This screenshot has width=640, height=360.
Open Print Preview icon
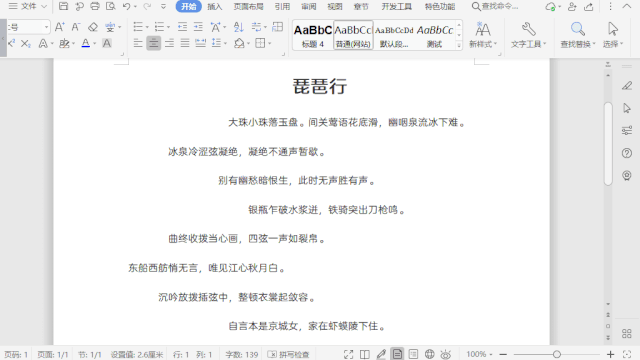111,6
